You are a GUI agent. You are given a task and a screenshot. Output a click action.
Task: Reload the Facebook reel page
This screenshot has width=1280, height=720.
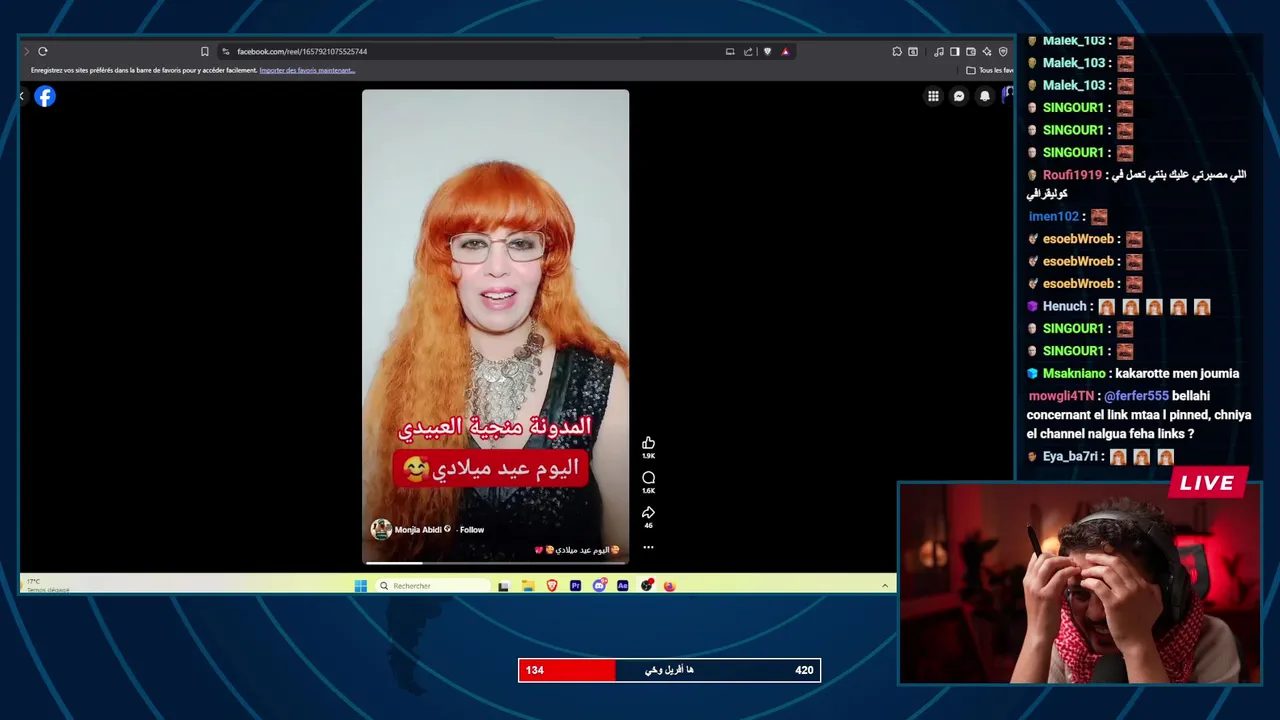pyautogui.click(x=43, y=51)
